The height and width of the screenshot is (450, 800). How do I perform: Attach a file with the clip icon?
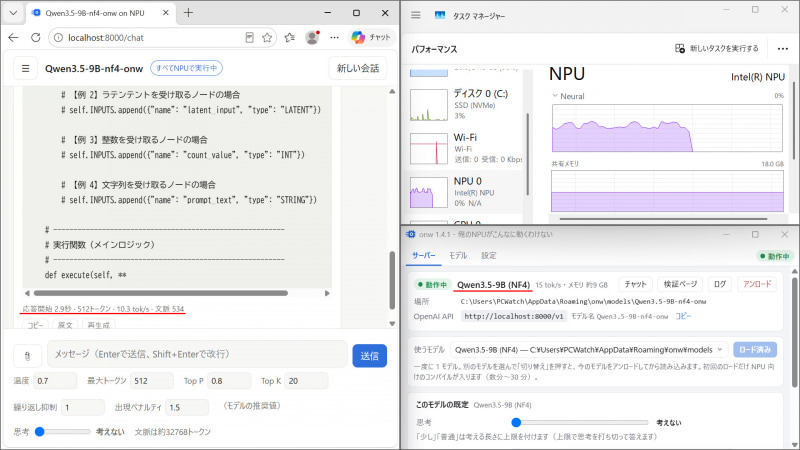tap(28, 356)
